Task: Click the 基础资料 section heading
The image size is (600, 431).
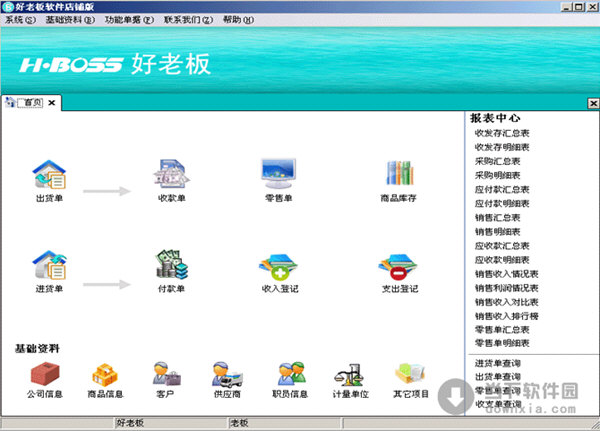Action: tap(37, 348)
